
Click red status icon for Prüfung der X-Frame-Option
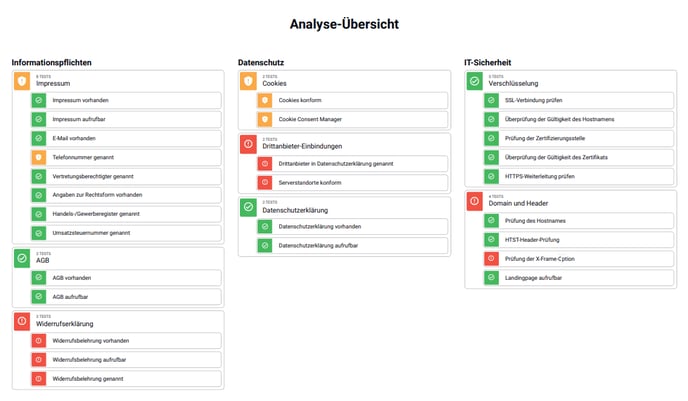[491, 259]
